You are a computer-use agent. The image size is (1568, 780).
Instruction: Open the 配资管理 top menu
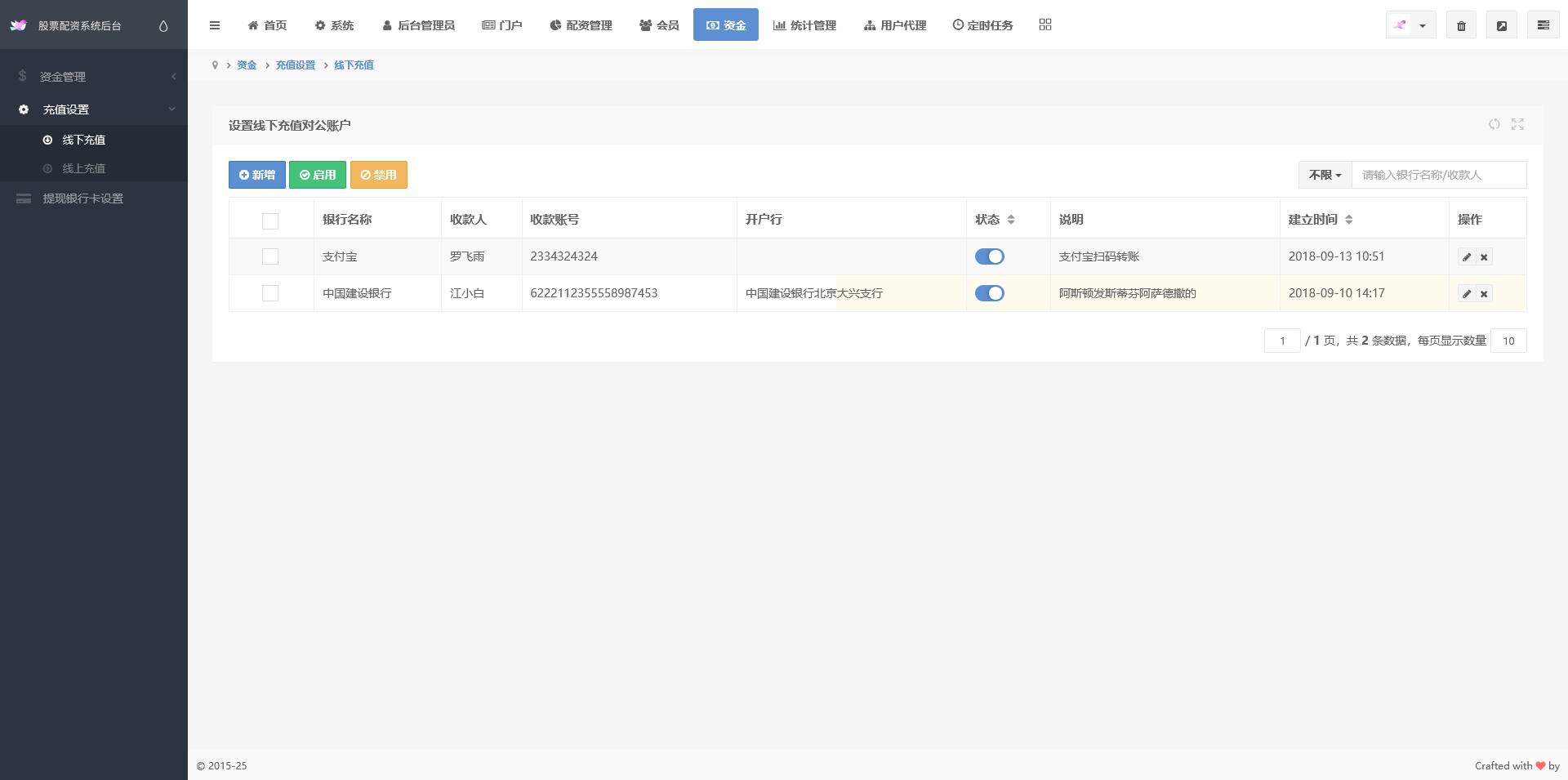click(581, 25)
